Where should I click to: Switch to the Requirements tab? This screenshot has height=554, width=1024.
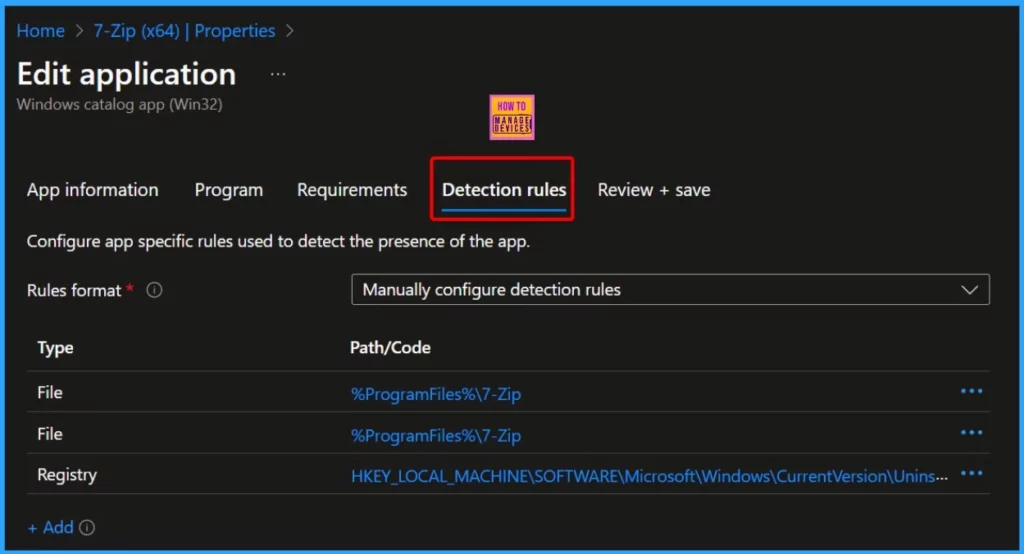point(352,190)
